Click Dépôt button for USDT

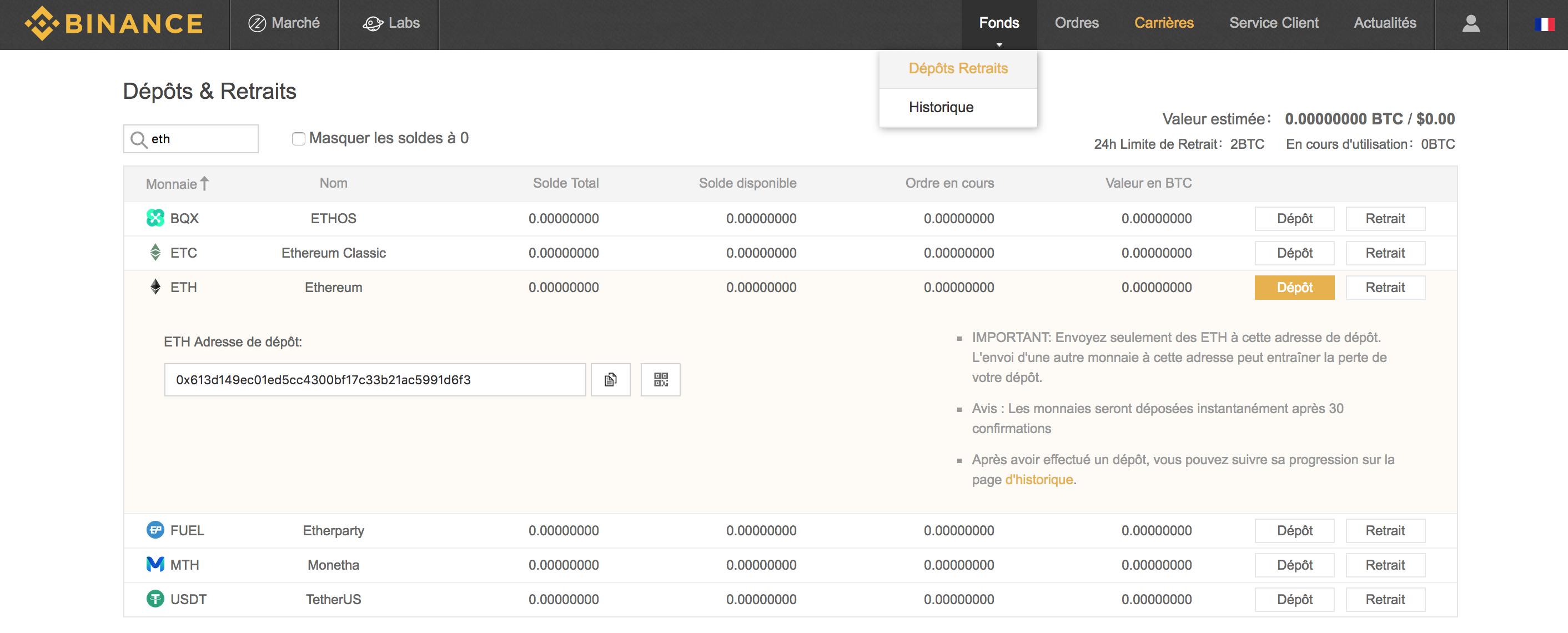coord(1294,600)
